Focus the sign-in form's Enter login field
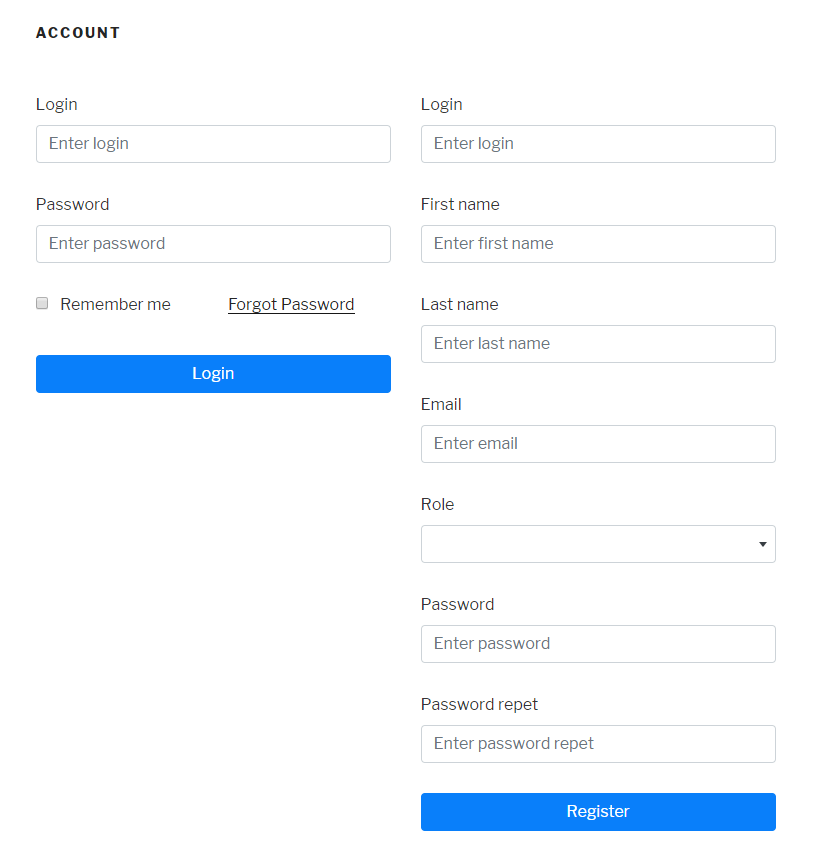Image resolution: width=819 pixels, height=859 pixels. point(213,144)
